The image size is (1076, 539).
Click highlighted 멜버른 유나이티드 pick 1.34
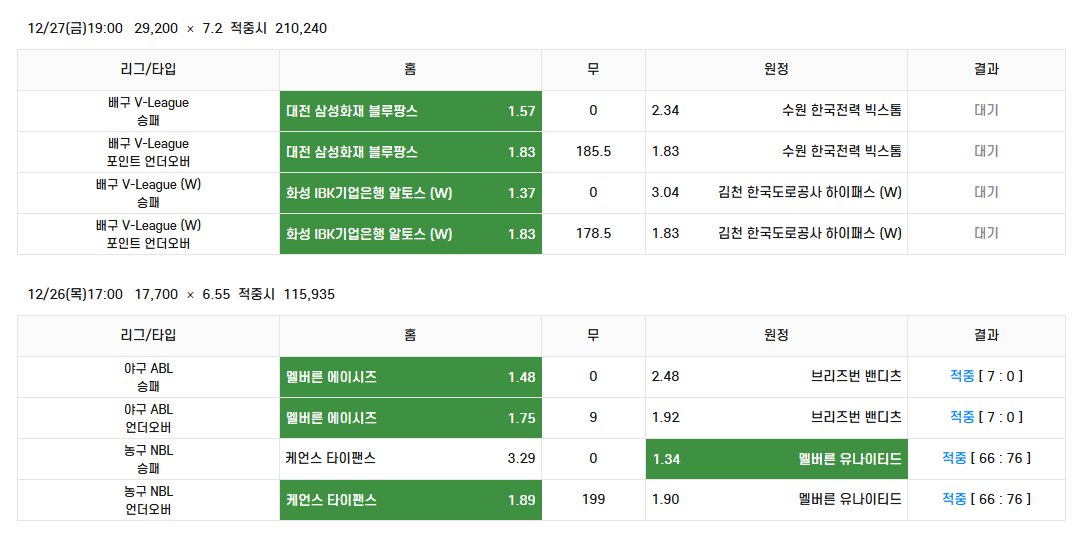[776, 459]
